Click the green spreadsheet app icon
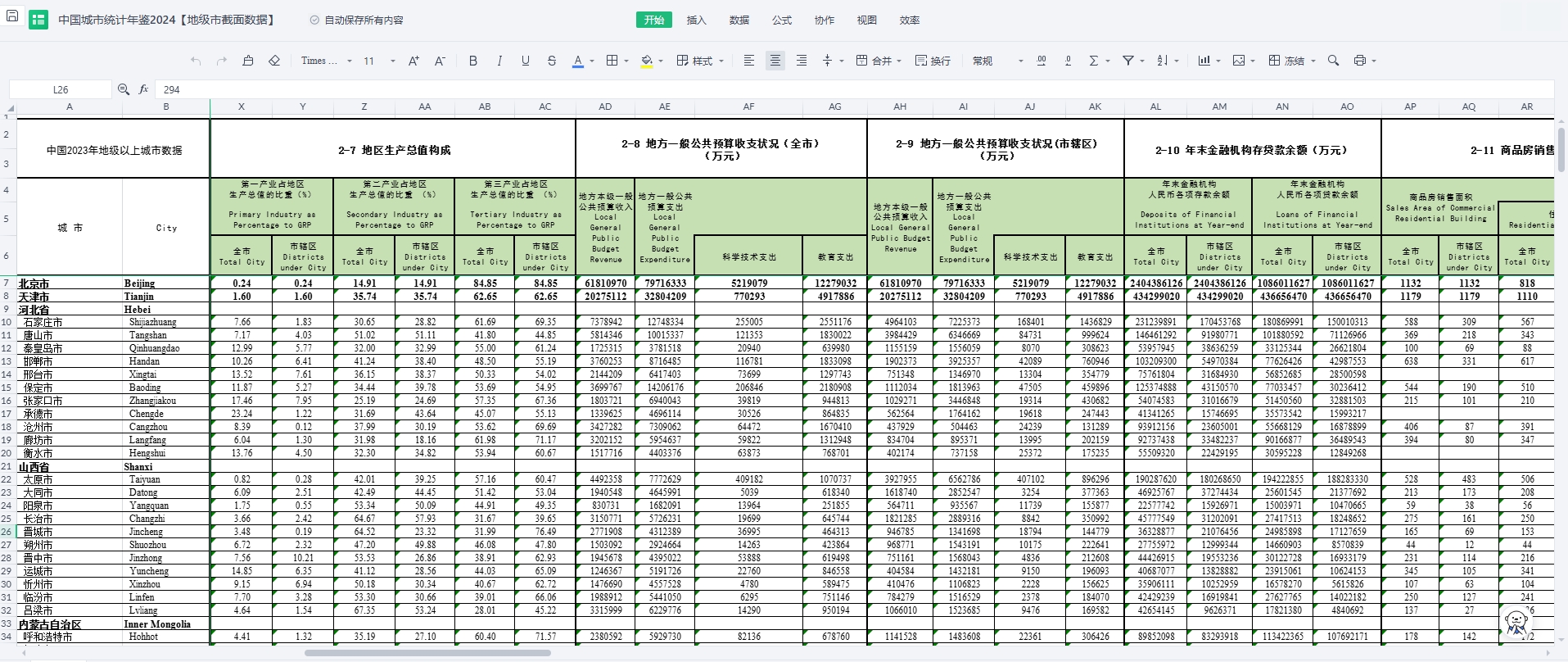The height and width of the screenshot is (662, 1568). tap(38, 20)
